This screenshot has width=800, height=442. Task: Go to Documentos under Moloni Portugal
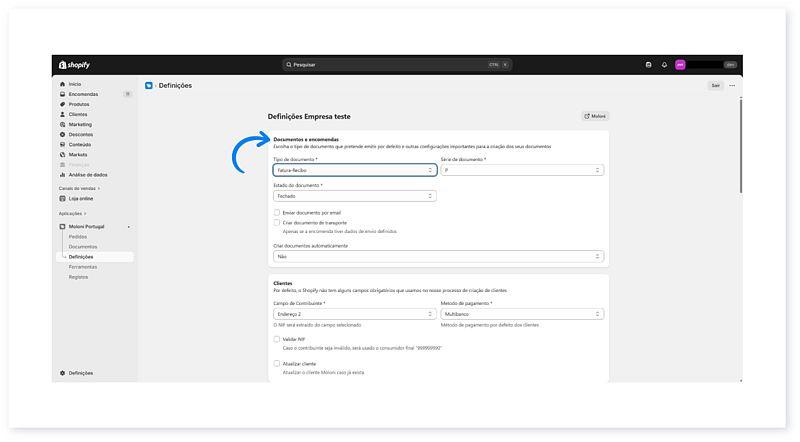pyautogui.click(x=83, y=247)
